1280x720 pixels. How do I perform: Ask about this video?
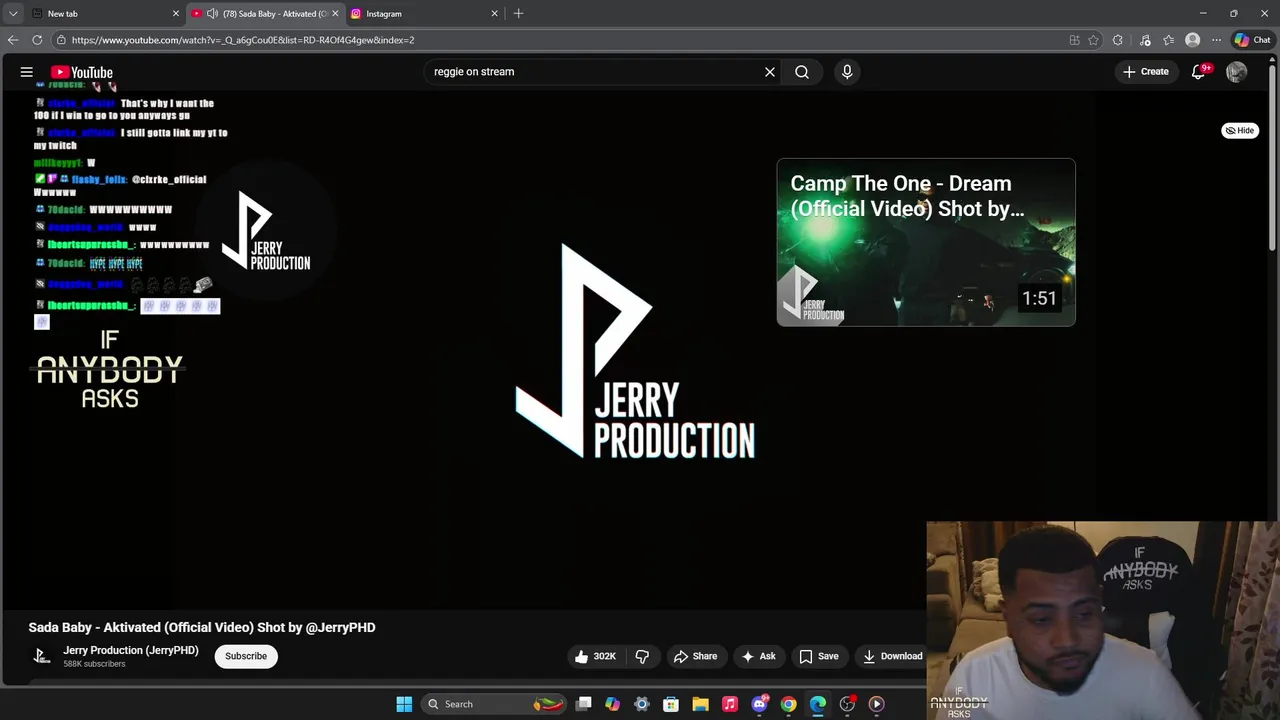coord(758,657)
